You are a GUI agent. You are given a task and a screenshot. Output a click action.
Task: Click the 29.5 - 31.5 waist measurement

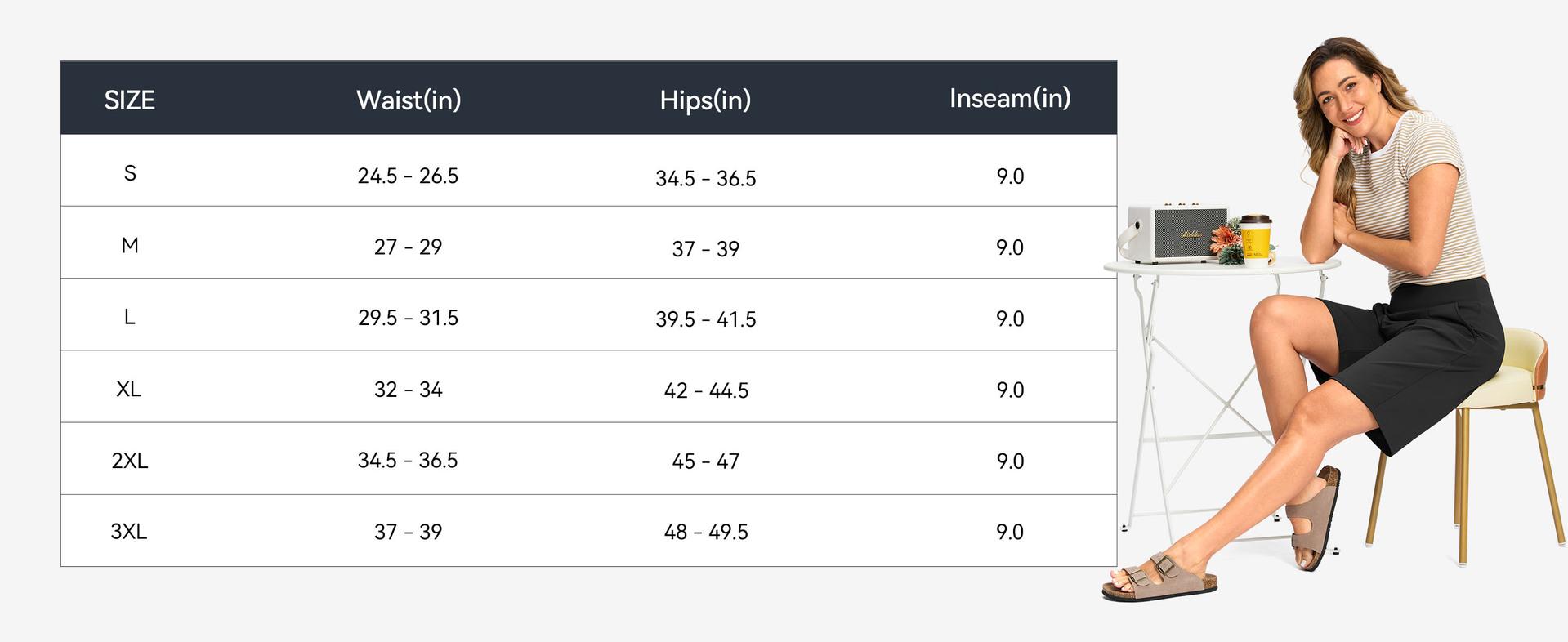click(x=408, y=318)
